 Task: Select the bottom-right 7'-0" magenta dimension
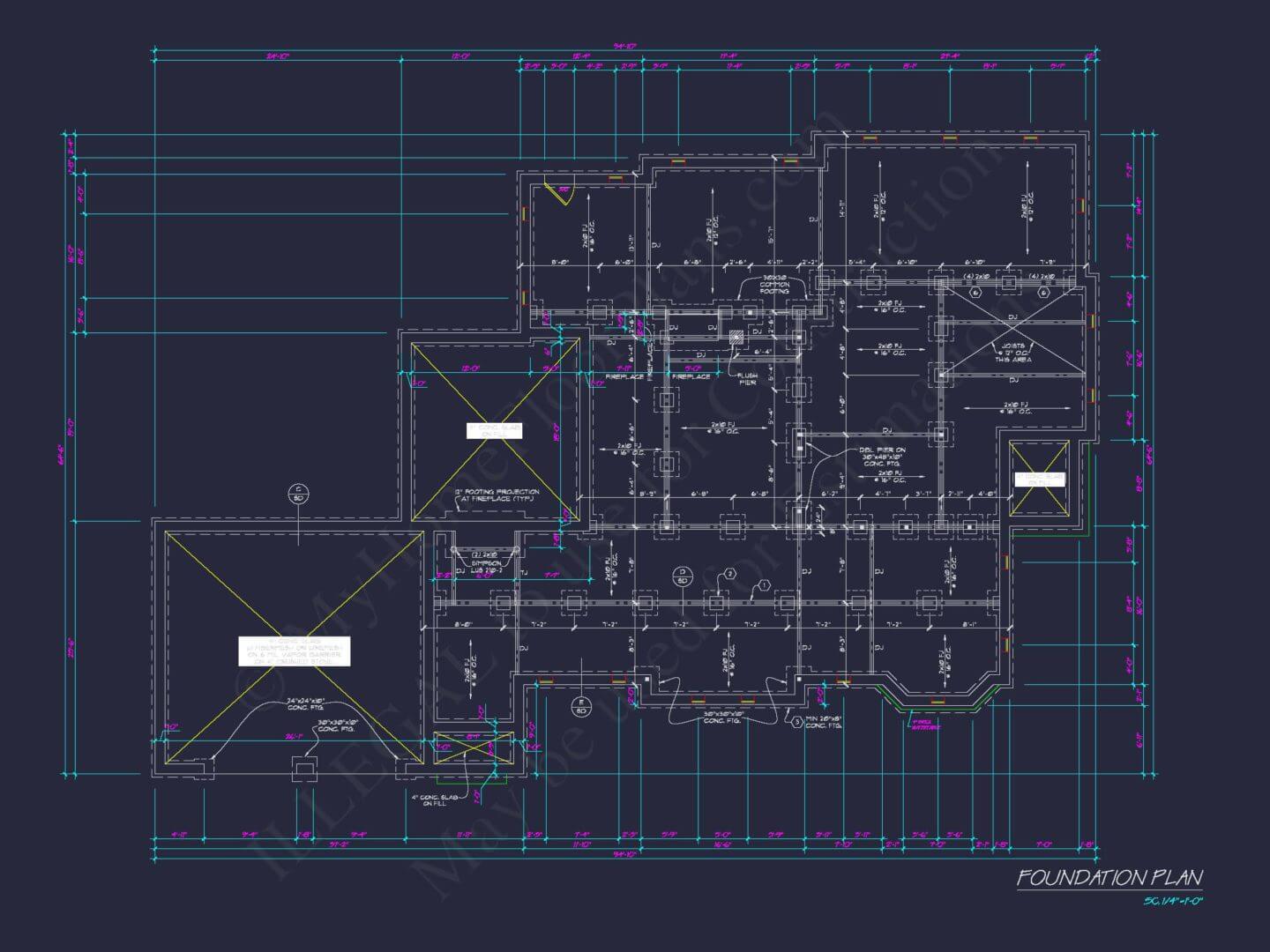click(1042, 844)
